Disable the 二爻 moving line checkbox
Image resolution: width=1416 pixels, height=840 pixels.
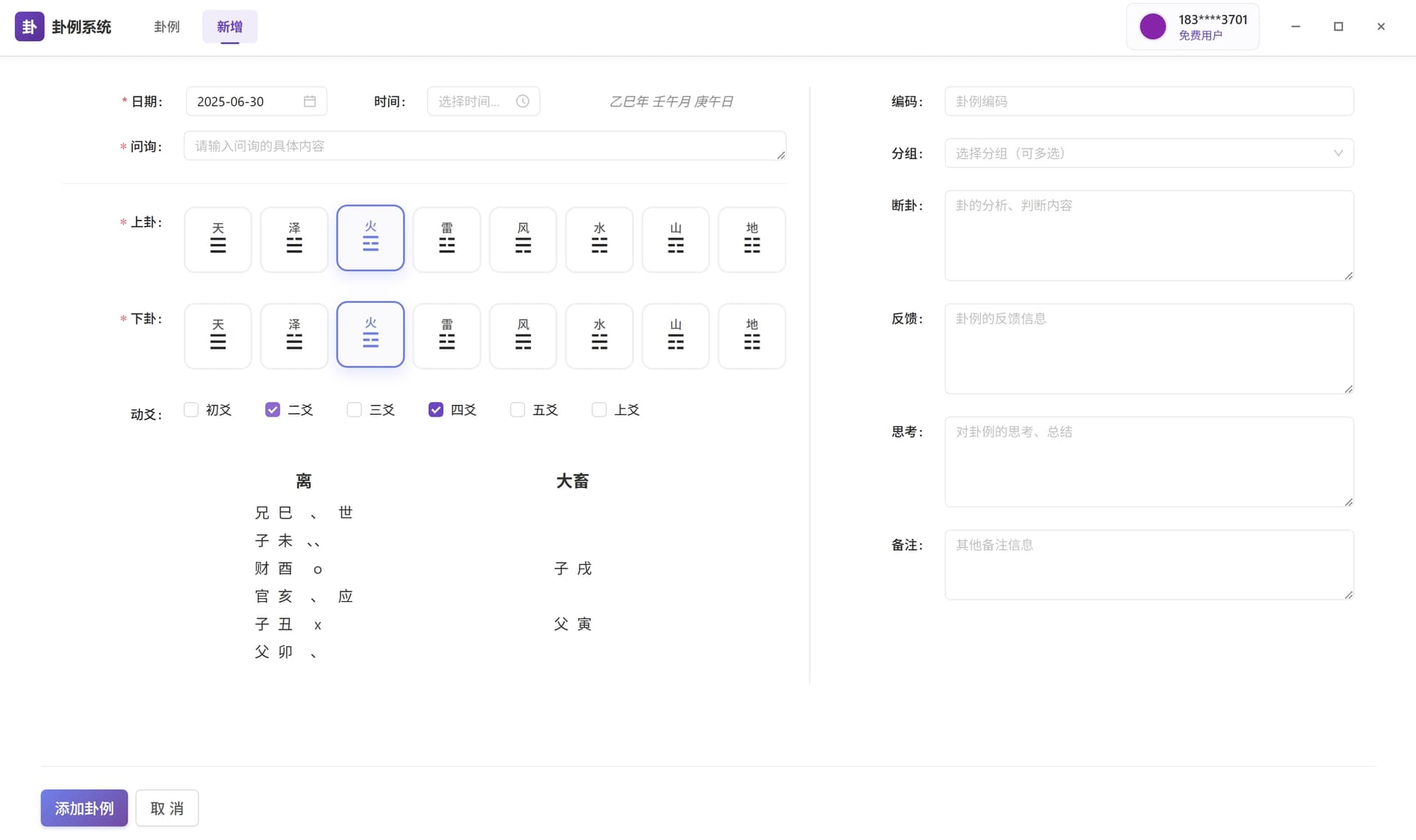pos(273,409)
